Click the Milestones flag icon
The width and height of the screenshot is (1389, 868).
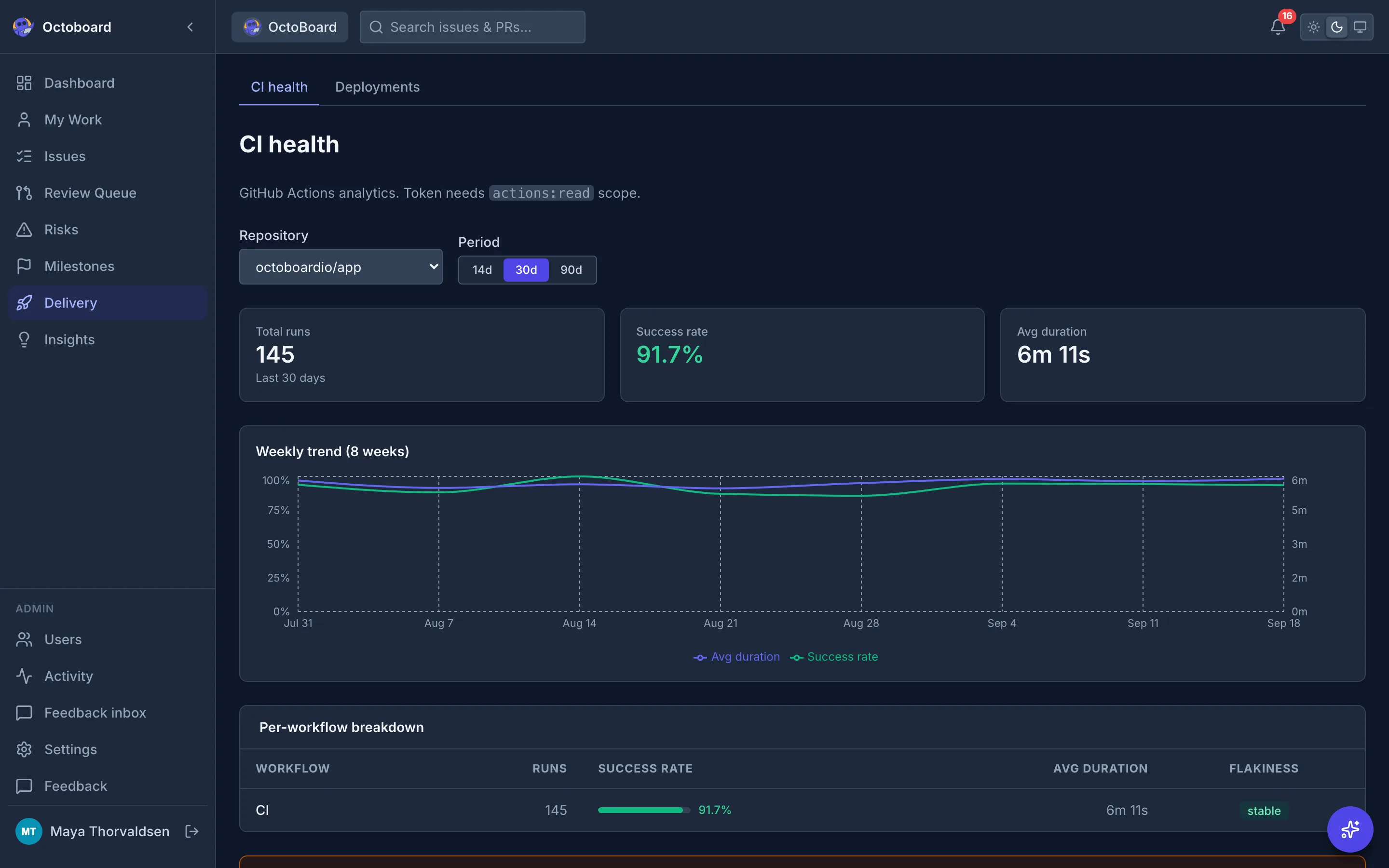pos(24,266)
